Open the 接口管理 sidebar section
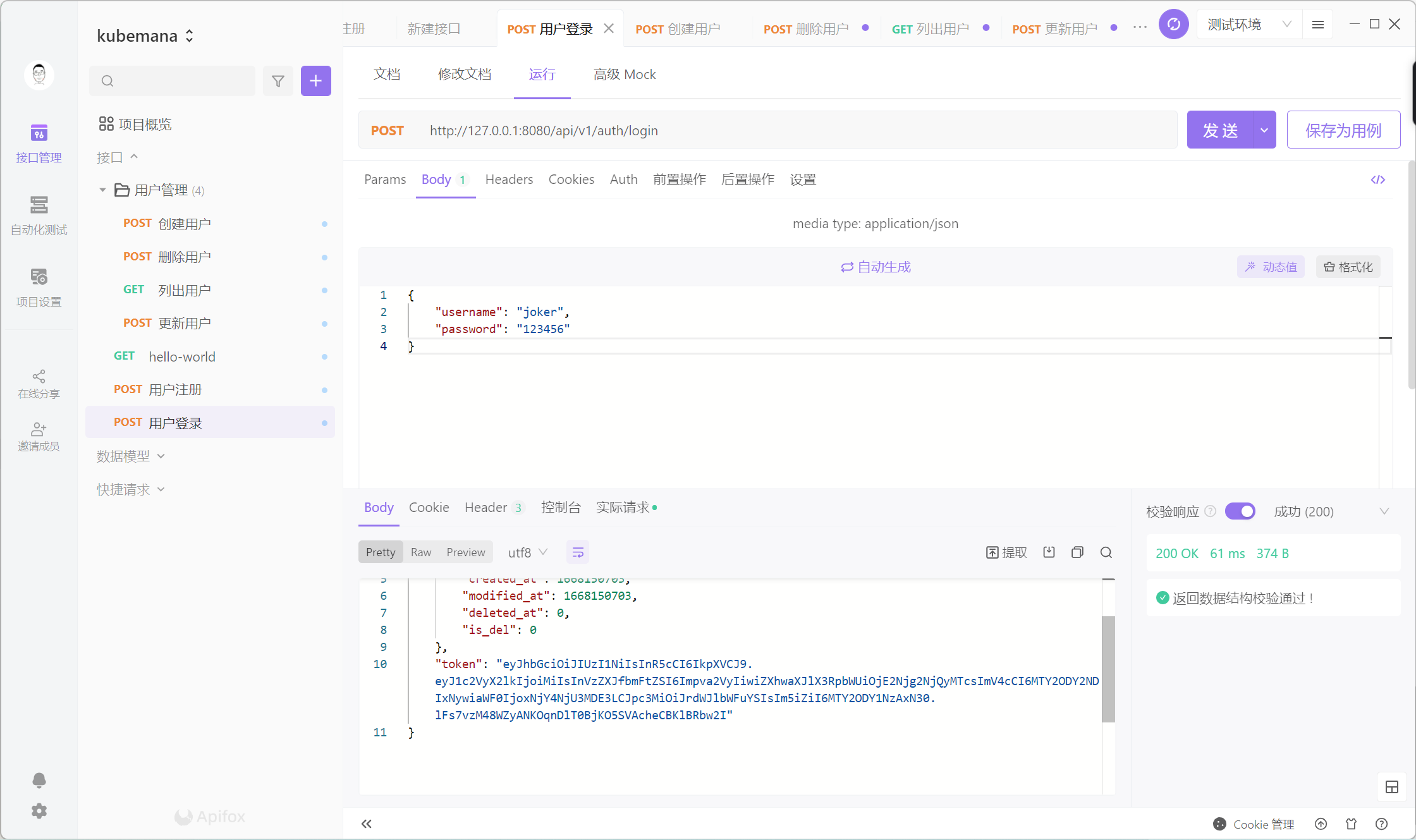Screen dimensions: 1416x840 tap(39, 144)
